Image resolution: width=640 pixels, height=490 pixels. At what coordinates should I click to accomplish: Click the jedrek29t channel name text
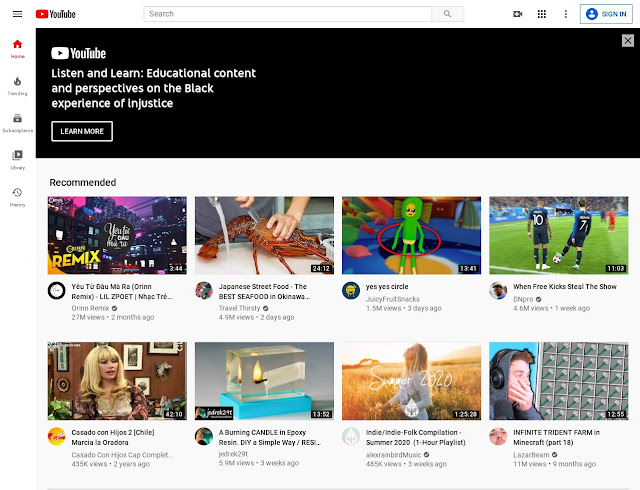pos(233,454)
